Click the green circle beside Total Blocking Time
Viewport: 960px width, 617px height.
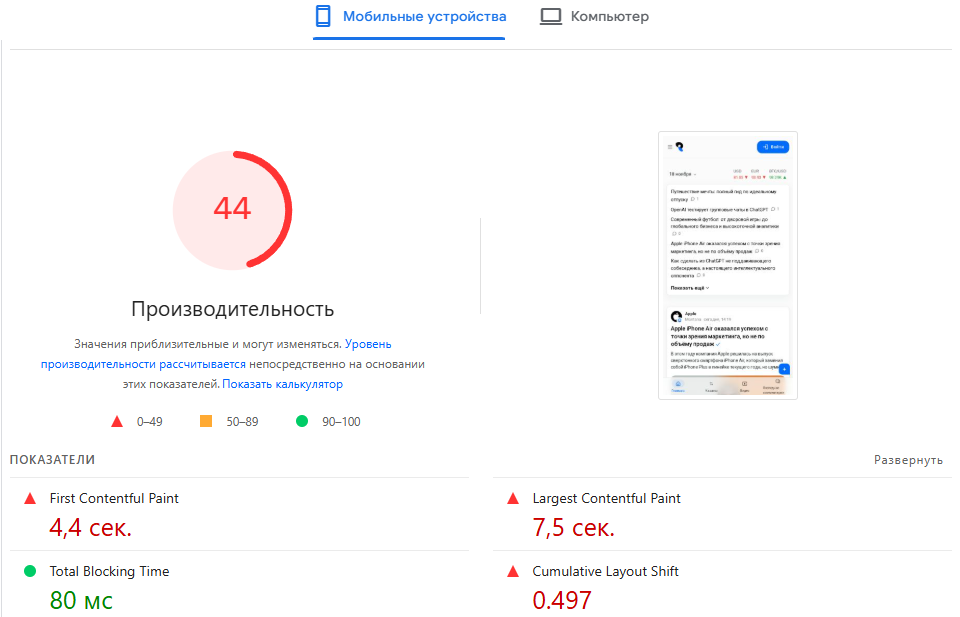pyautogui.click(x=30, y=571)
